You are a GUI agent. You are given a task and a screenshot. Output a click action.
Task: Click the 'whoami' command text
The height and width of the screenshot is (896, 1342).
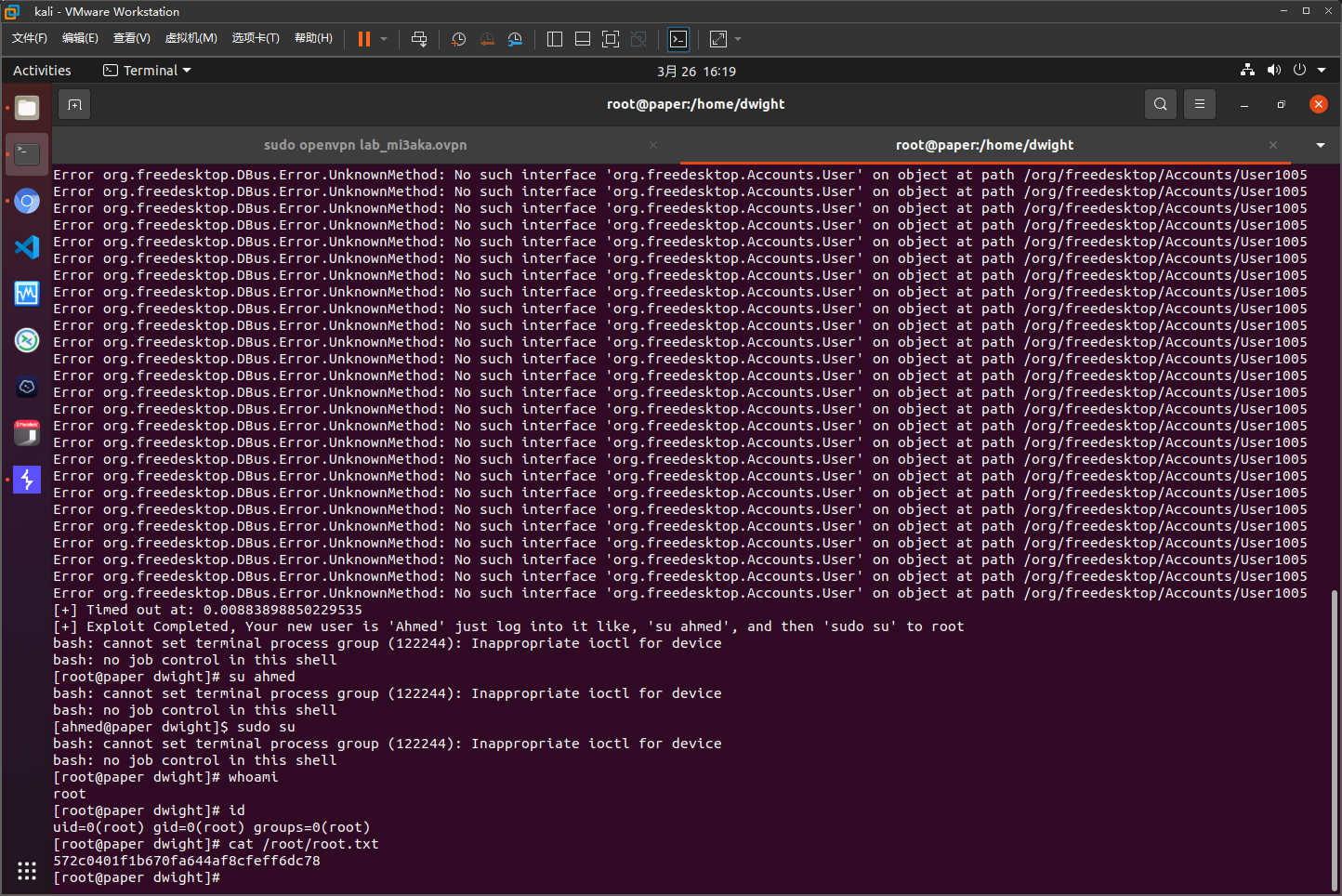coord(254,777)
